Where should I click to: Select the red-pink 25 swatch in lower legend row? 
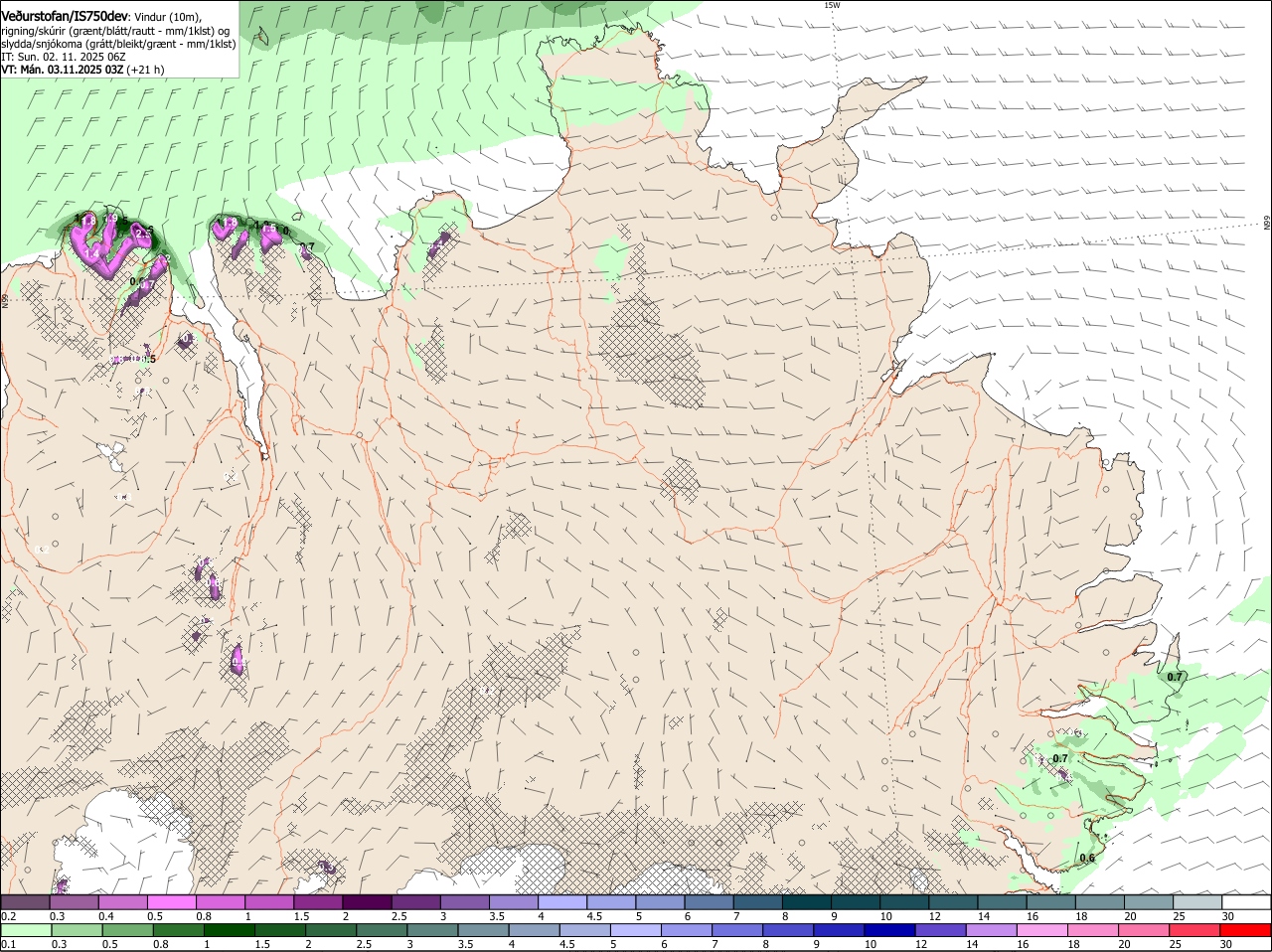(x=1195, y=930)
